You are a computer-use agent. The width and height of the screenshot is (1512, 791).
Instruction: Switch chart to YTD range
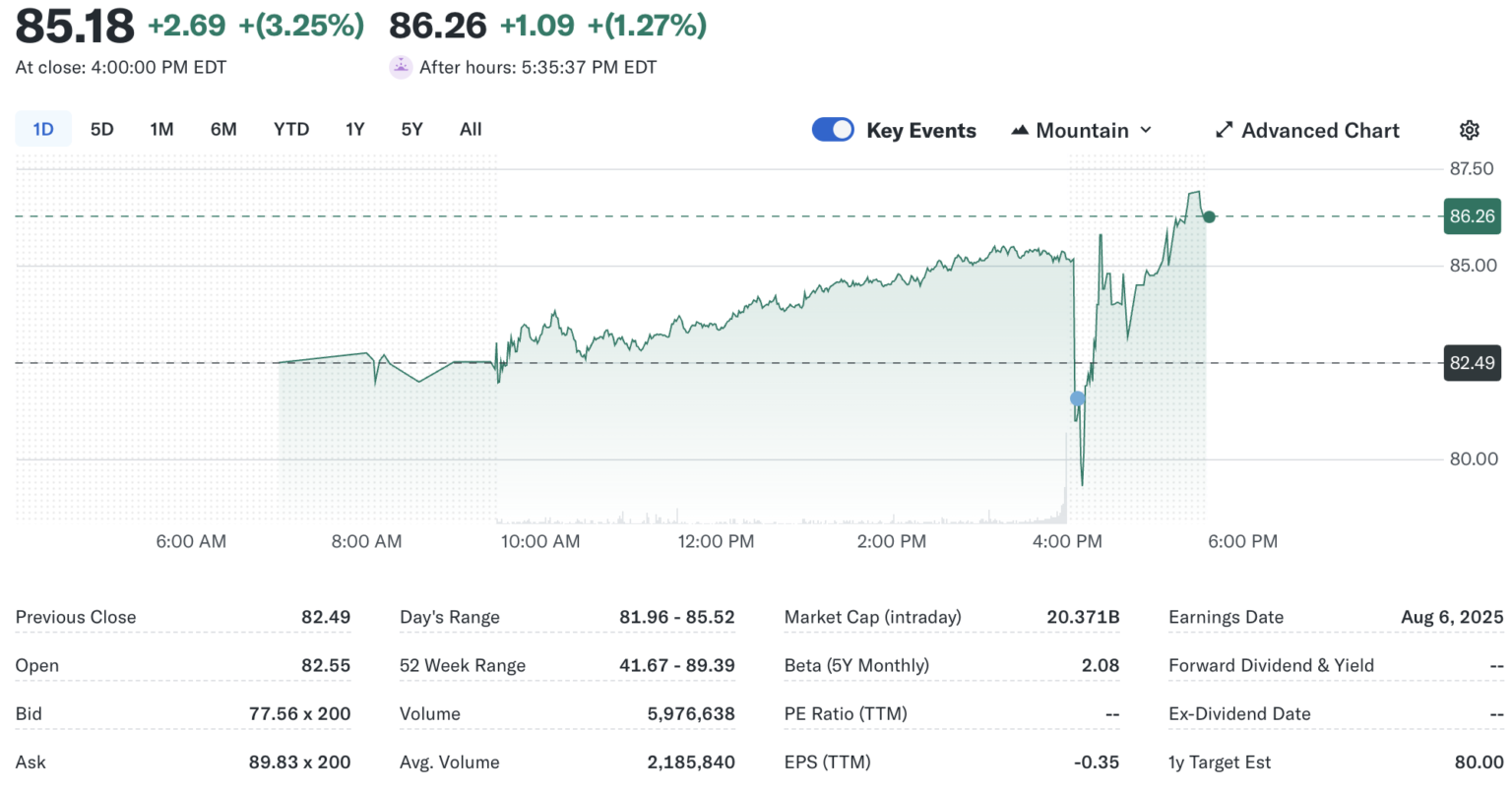click(291, 129)
